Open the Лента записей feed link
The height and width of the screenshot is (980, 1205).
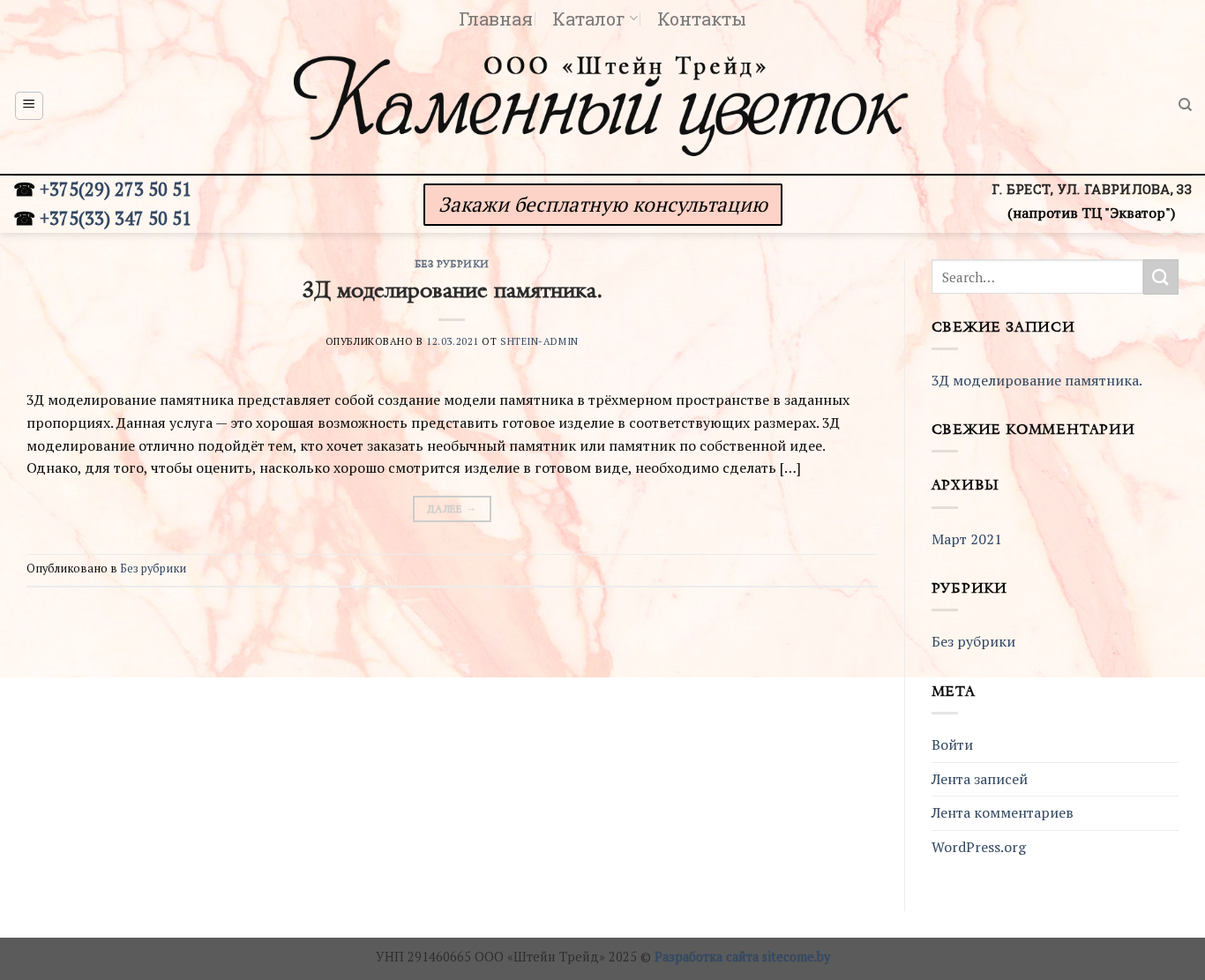[979, 779]
